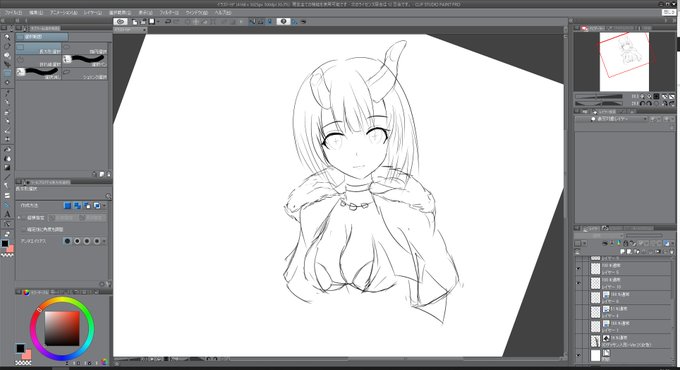Open the Filter menu
The width and height of the screenshot is (680, 370).
(x=169, y=13)
